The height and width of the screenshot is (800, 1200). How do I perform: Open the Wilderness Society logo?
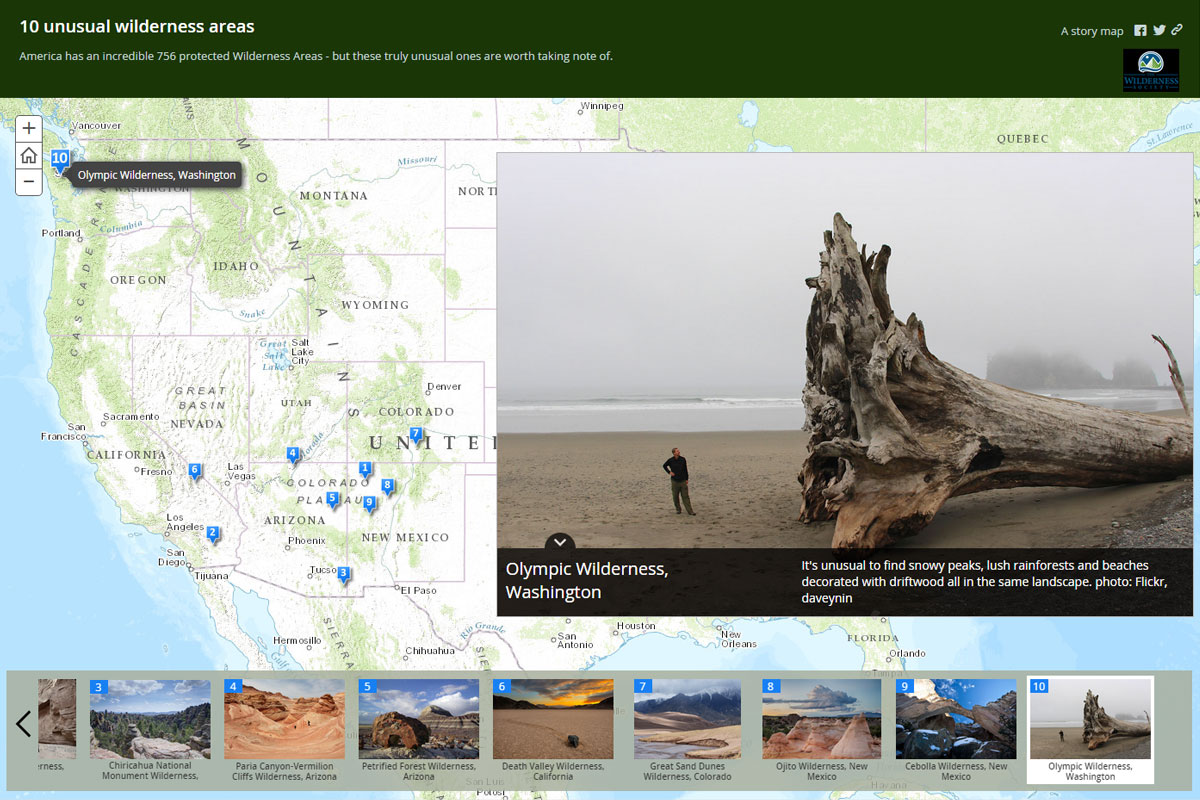click(x=1150, y=70)
